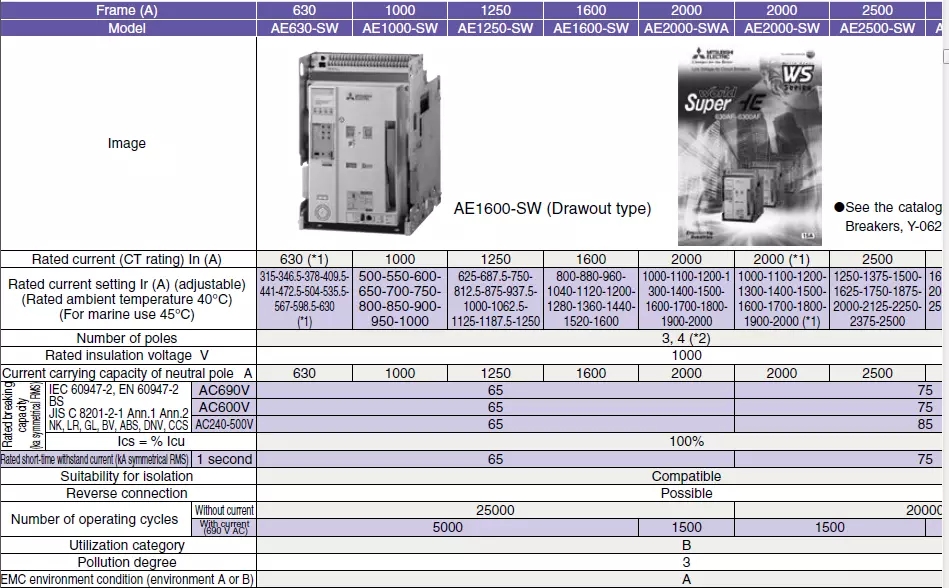Screen dimensions: 949x588
Task: Select the AE2000-SWA model column header
Action: [x=687, y=28]
